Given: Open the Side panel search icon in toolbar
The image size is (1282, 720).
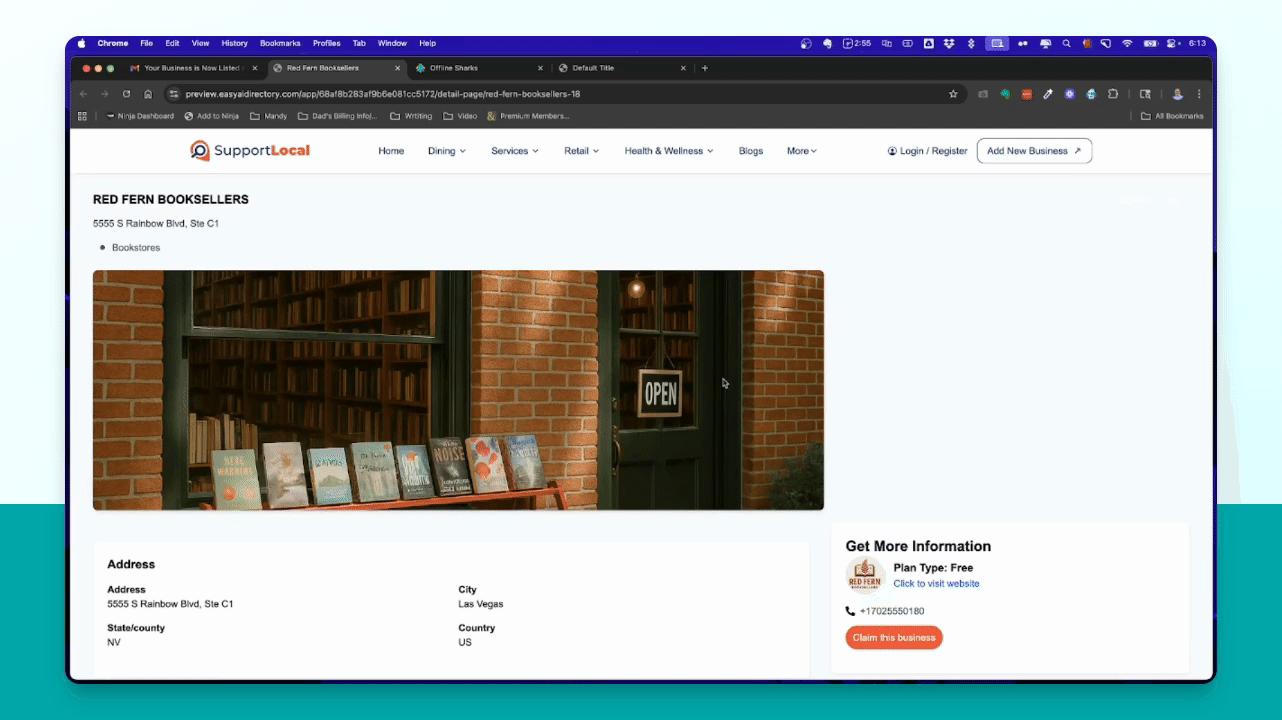Looking at the screenshot, I should (1145, 94).
